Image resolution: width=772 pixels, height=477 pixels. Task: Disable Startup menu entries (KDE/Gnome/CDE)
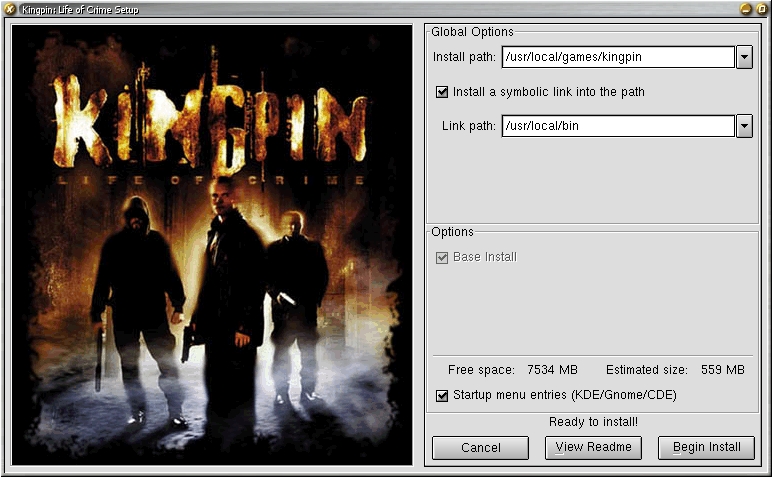coord(442,395)
